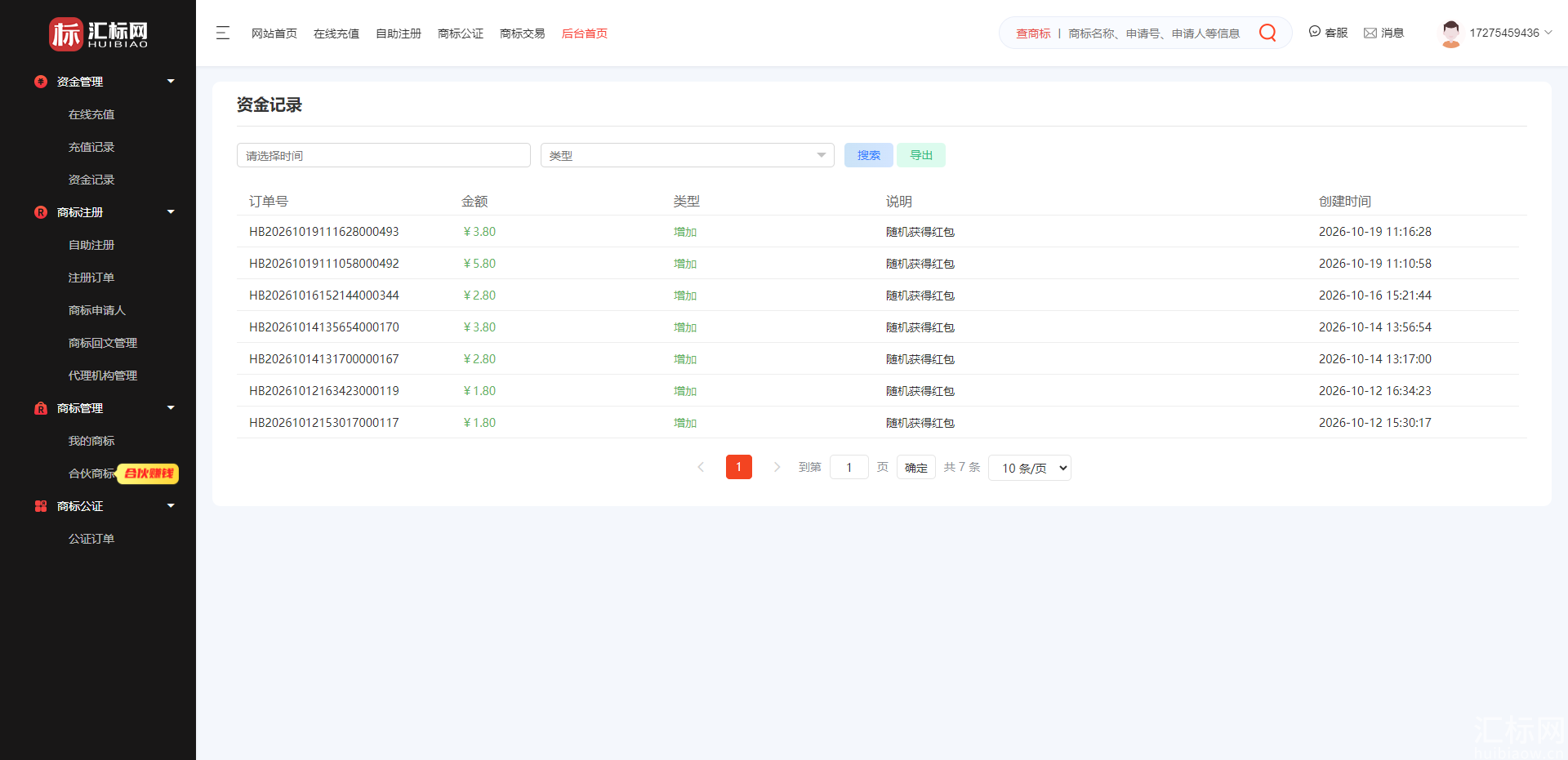Collapse 资金管理 menu arrow
This screenshot has width=1568, height=760.
tap(171, 82)
